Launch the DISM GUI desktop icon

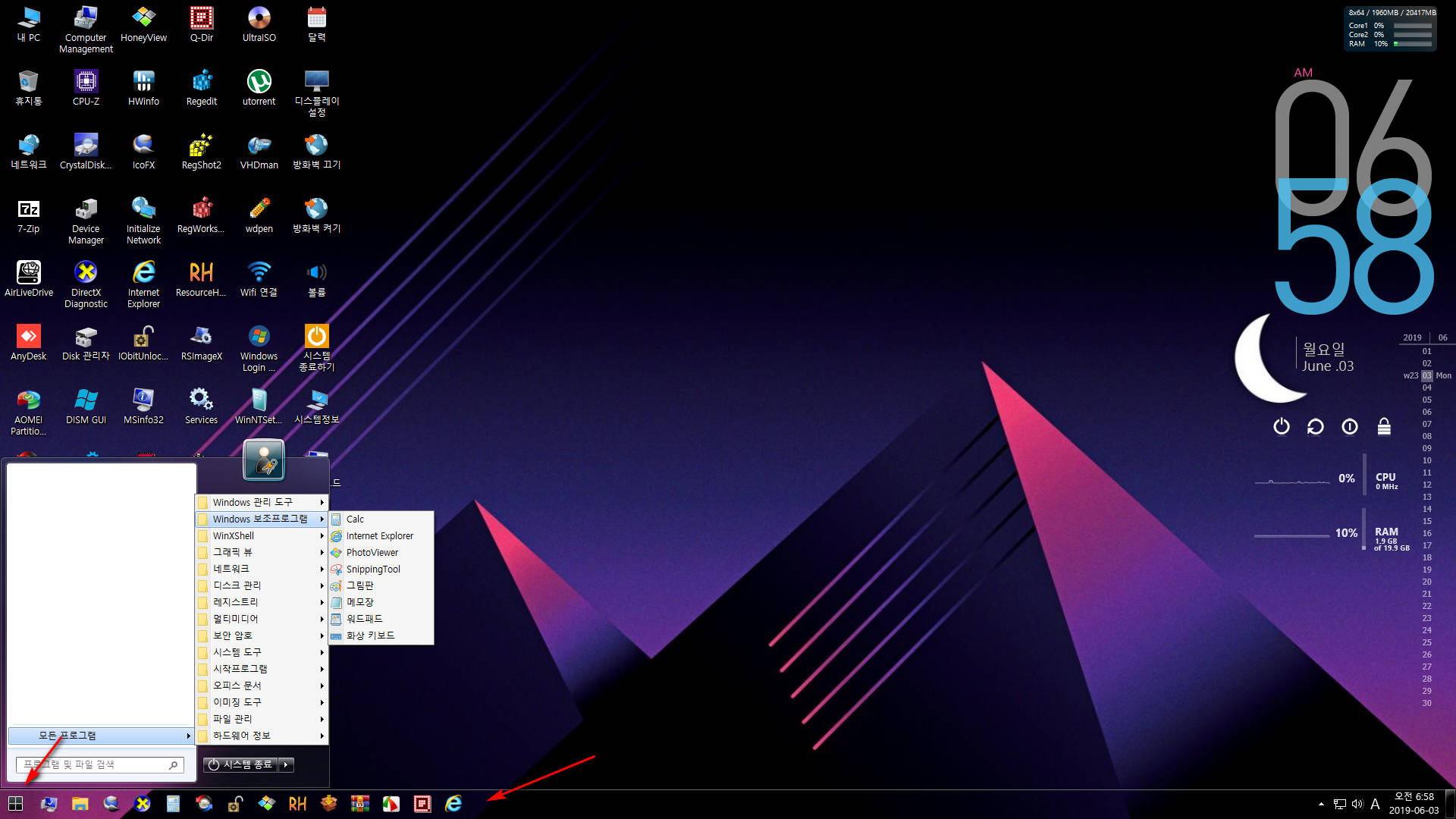[x=86, y=406]
